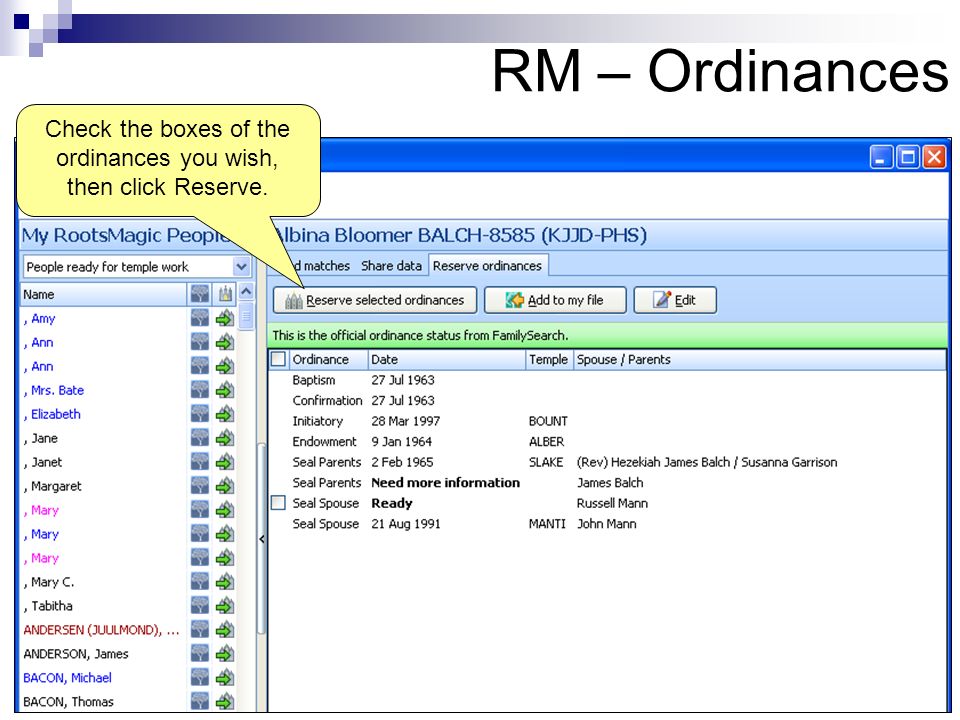The width and height of the screenshot is (960, 720).
Task: Click the tree icon for ANDERSON, James
Action: 200,653
